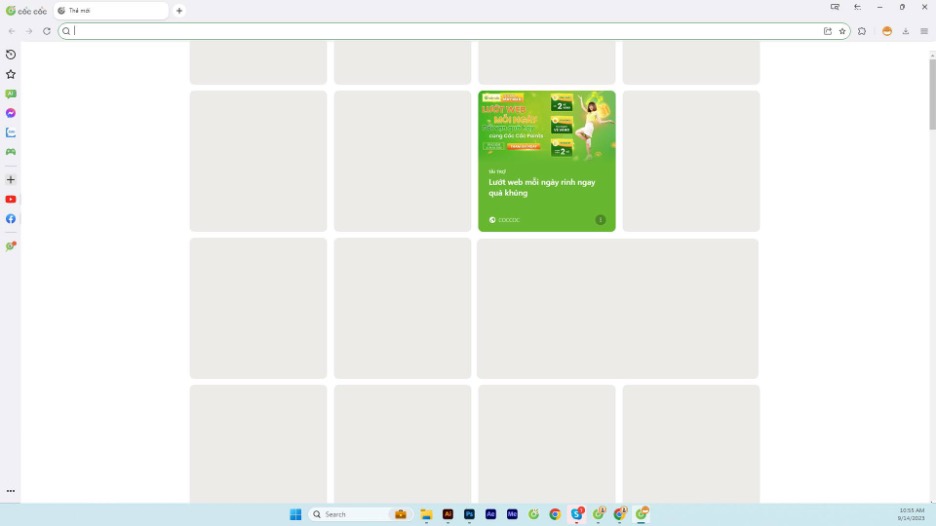Expand sidebar options with the three-dot button
This screenshot has height=526, width=936.
[11, 491]
